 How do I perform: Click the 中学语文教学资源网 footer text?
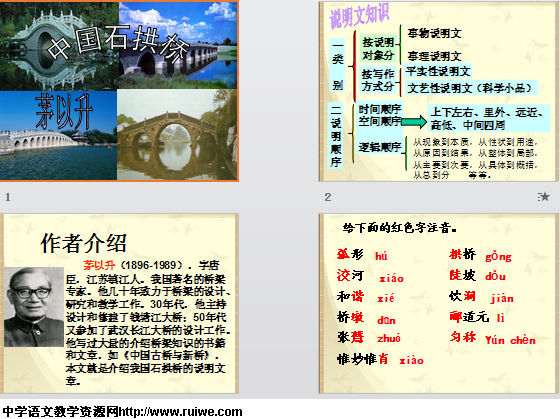tap(60, 411)
